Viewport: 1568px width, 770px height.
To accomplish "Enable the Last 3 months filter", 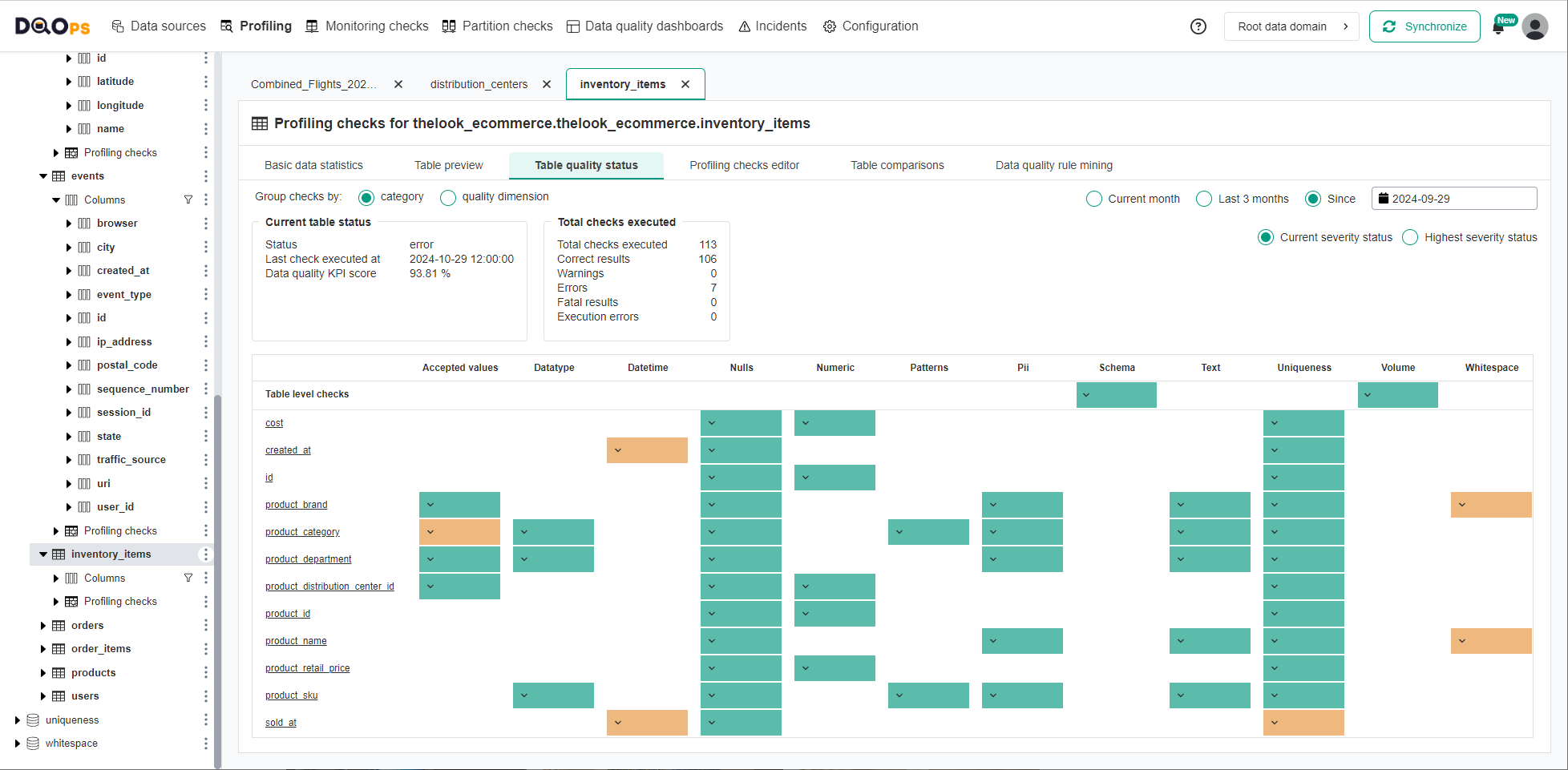I will 1203,198.
